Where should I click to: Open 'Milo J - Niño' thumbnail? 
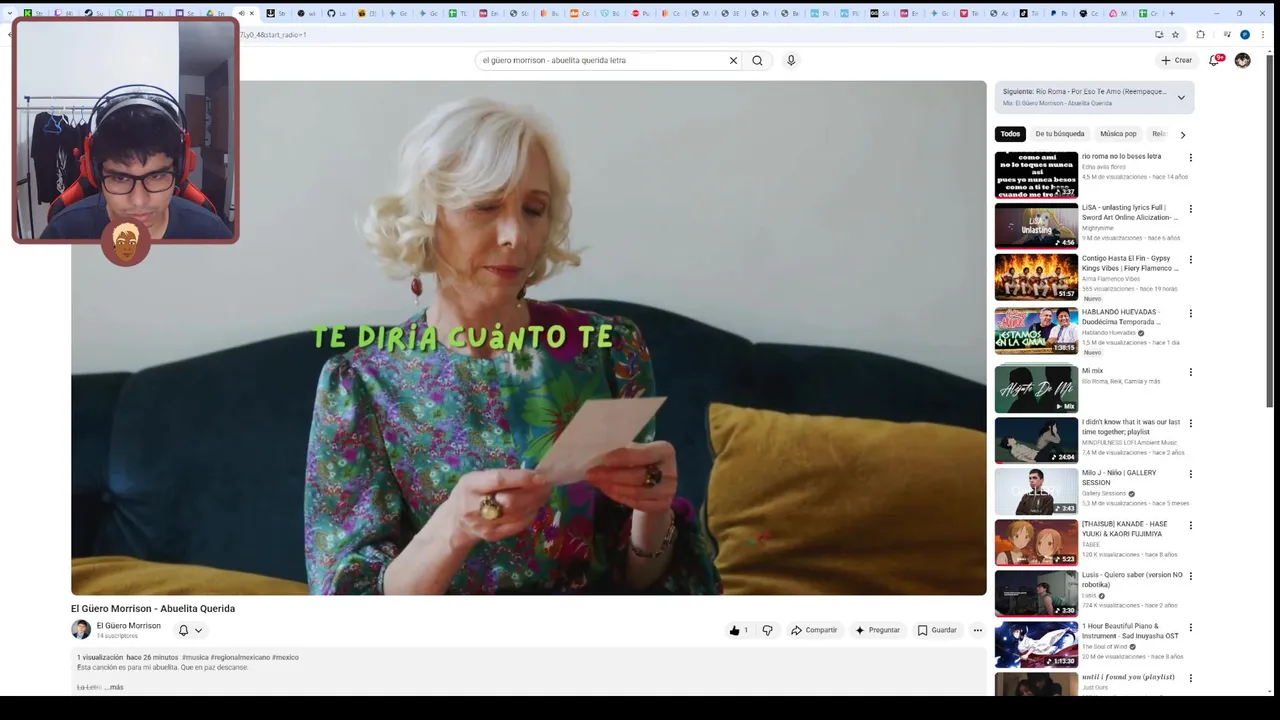point(1036,491)
